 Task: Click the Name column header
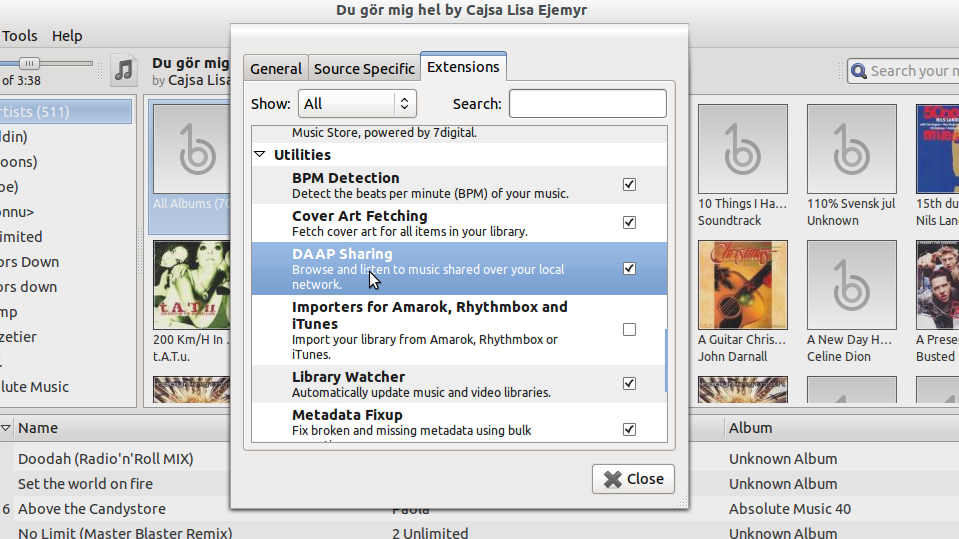click(x=38, y=428)
